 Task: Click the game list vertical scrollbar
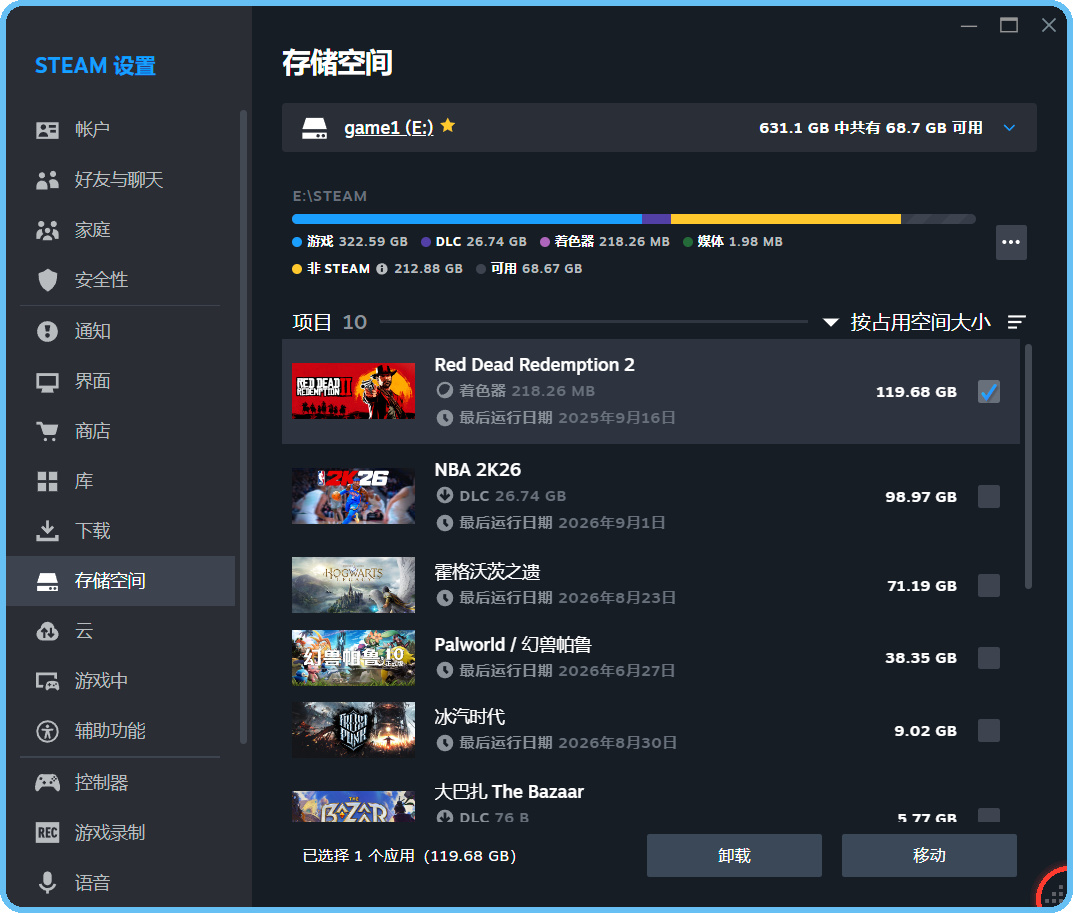[1028, 467]
